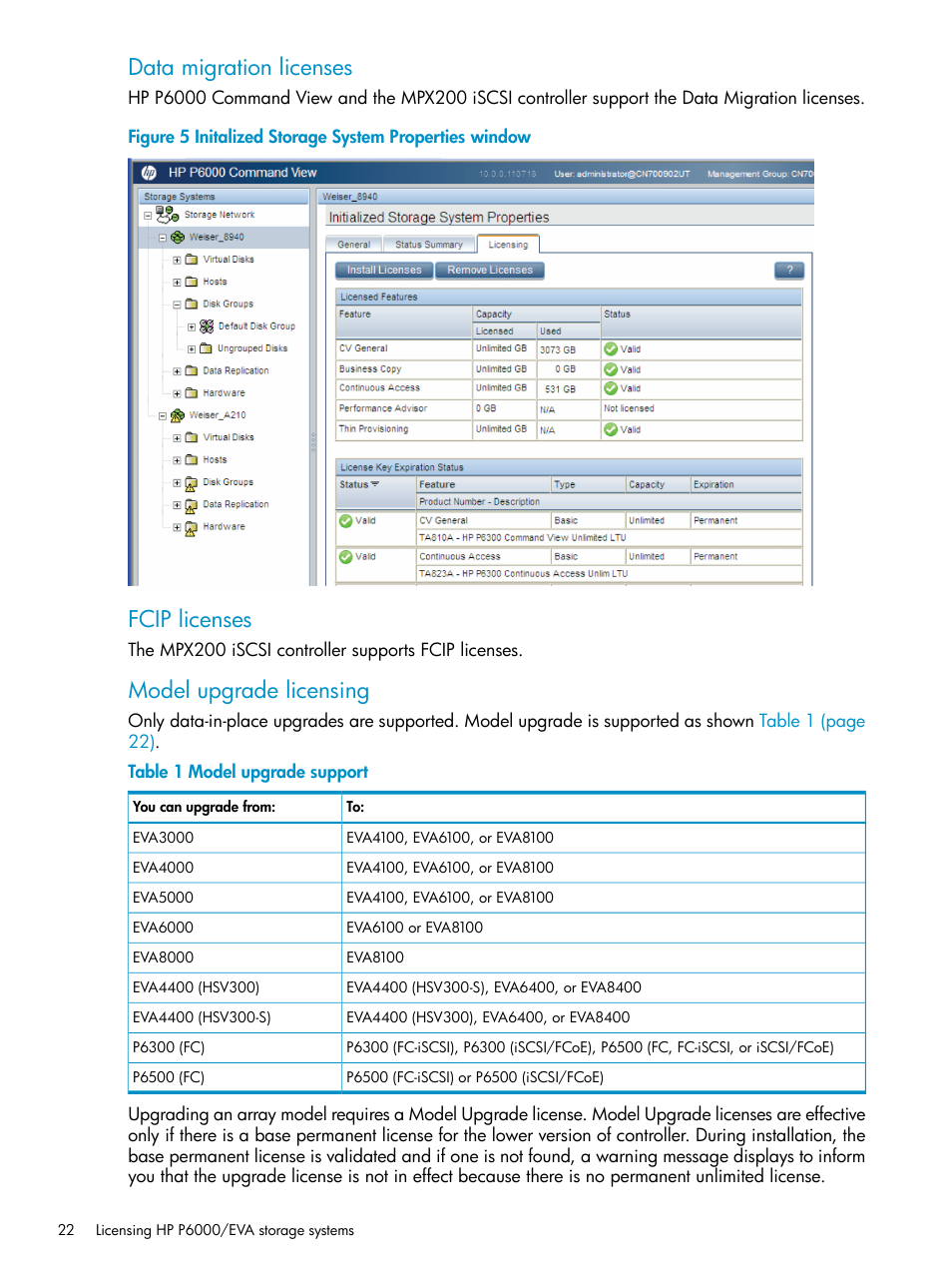Click the green Valid check icon for CV General feature
The image size is (952, 1269).
[x=611, y=349]
